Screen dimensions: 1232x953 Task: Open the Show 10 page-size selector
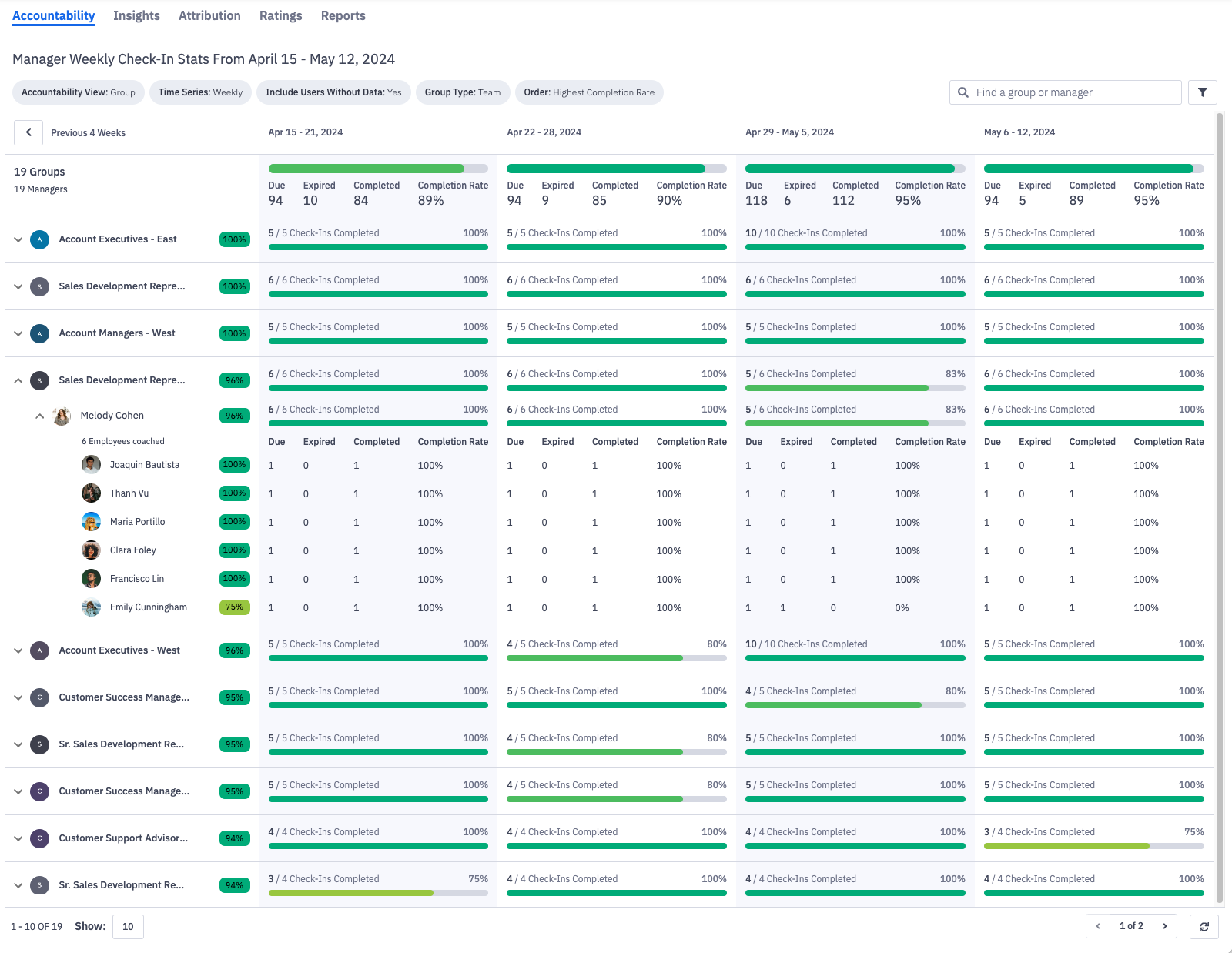click(x=128, y=926)
